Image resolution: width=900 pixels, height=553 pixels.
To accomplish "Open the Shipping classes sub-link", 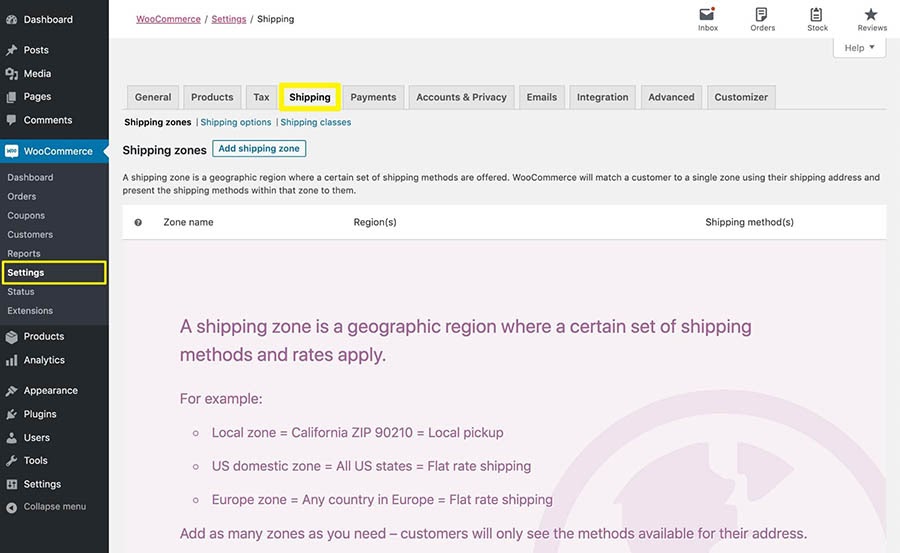I will (316, 122).
